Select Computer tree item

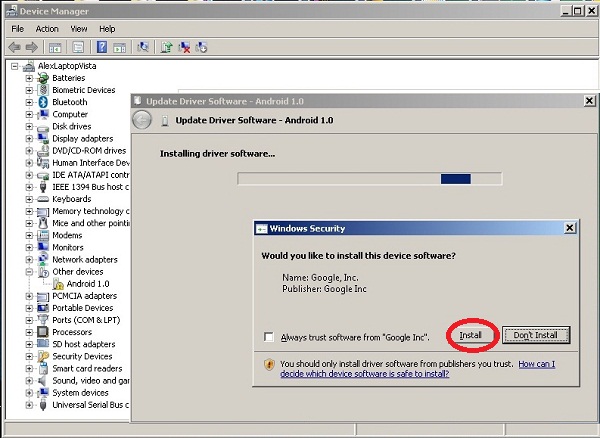tap(70, 114)
